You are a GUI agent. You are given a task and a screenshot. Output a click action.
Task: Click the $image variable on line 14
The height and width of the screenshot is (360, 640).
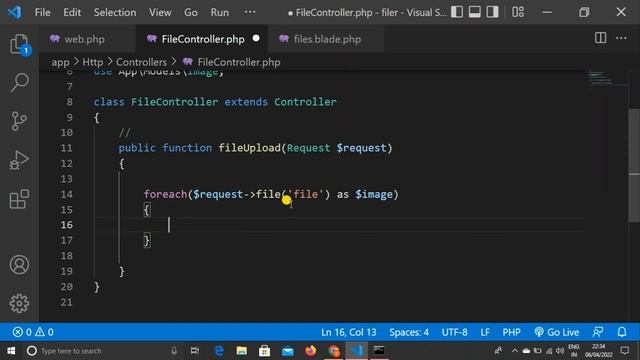373,194
